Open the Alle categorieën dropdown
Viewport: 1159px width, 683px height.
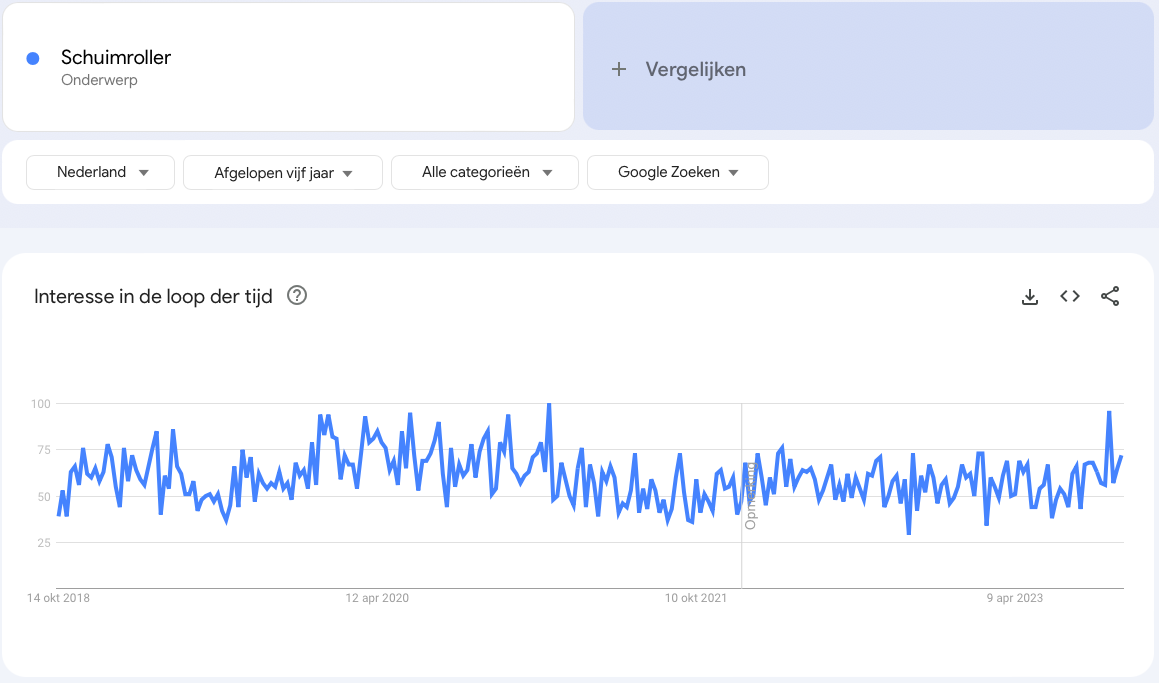coord(485,172)
